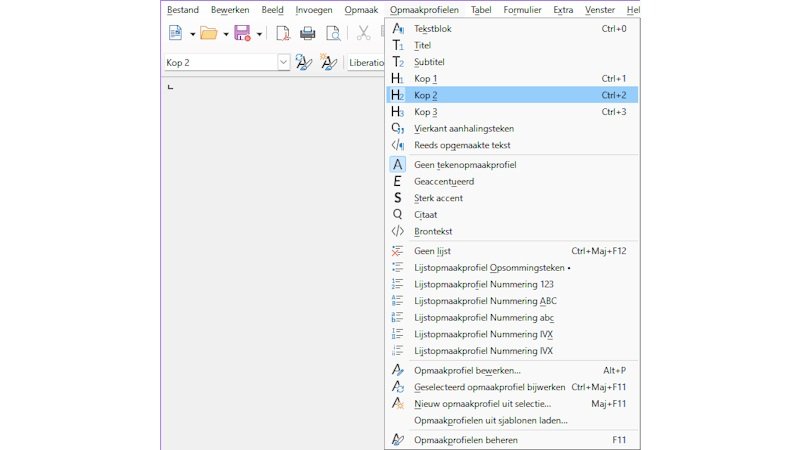Click the block quote icon
The width and height of the screenshot is (800, 450).
397,129
